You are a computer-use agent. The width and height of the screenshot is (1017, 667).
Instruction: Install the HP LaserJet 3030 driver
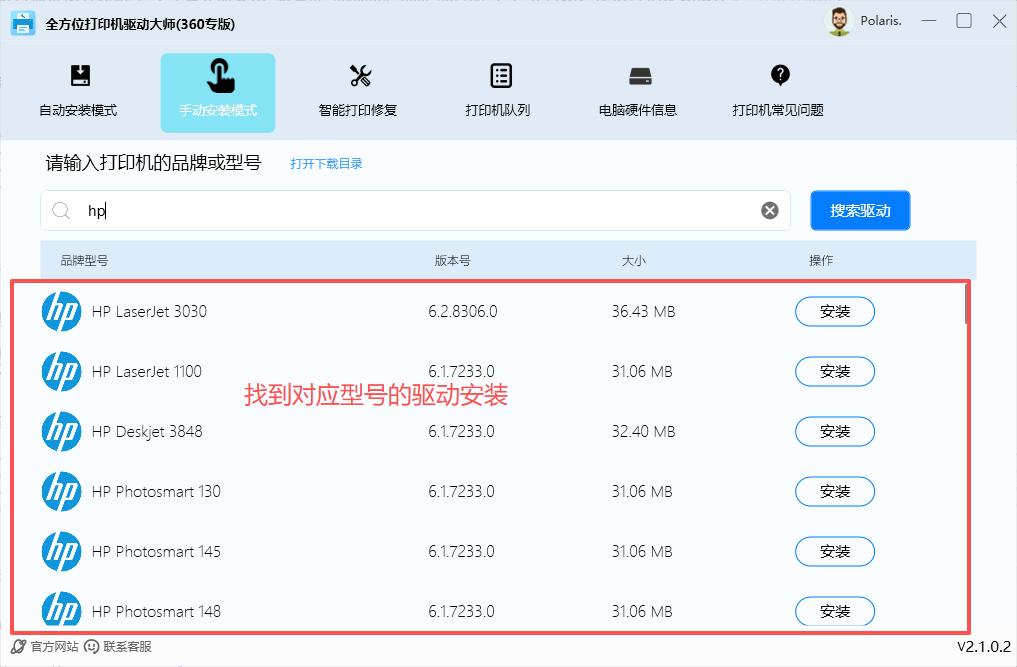tap(834, 311)
